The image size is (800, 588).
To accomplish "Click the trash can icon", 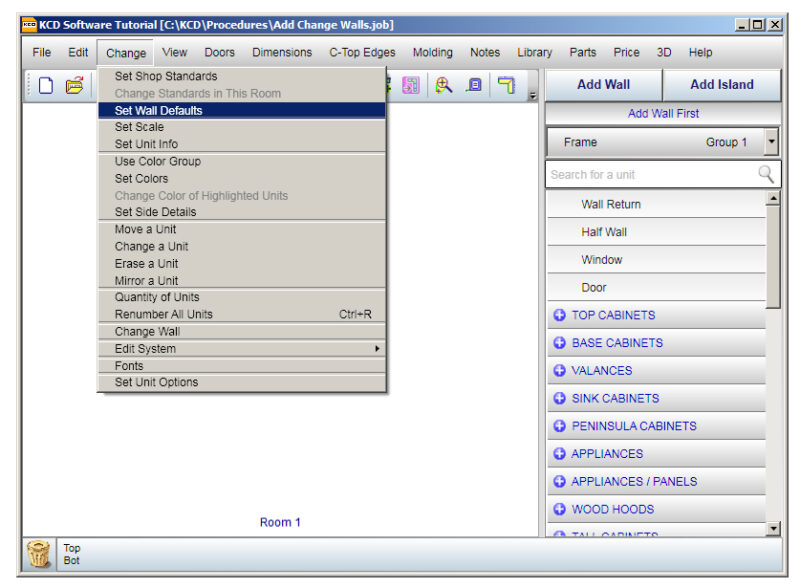I will pyautogui.click(x=40, y=554).
